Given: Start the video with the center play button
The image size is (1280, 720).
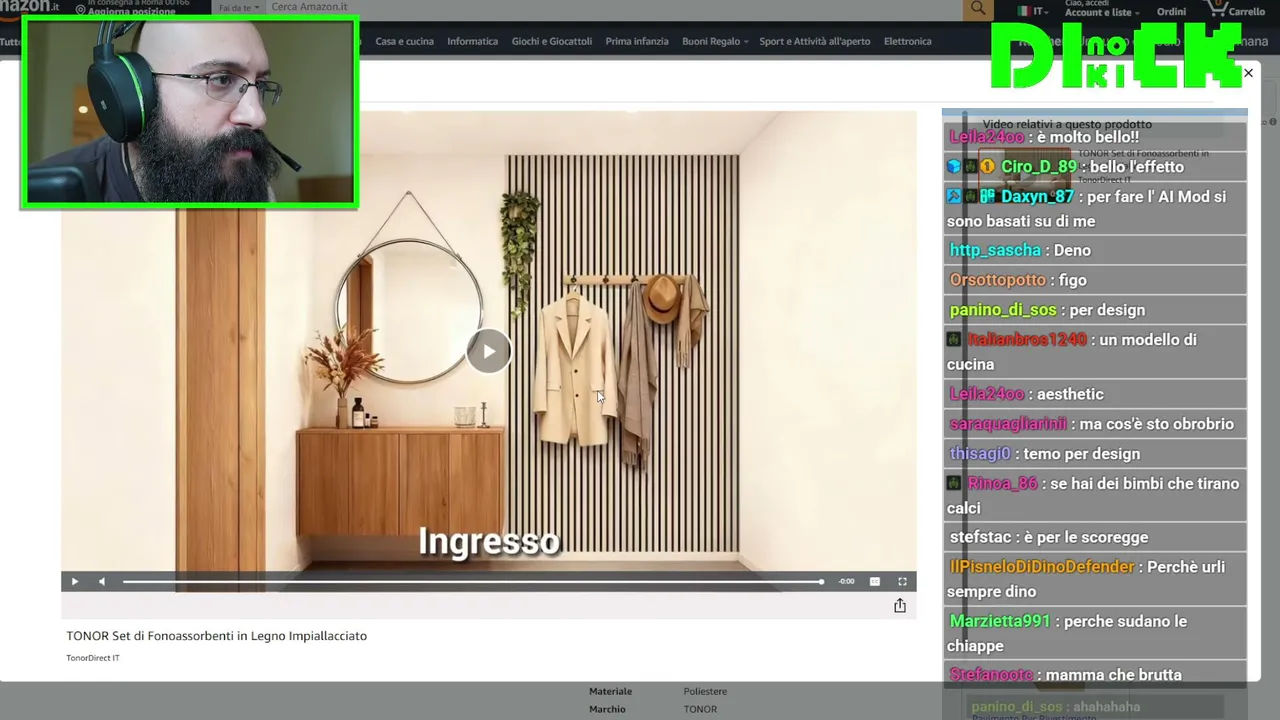Looking at the screenshot, I should [x=488, y=351].
